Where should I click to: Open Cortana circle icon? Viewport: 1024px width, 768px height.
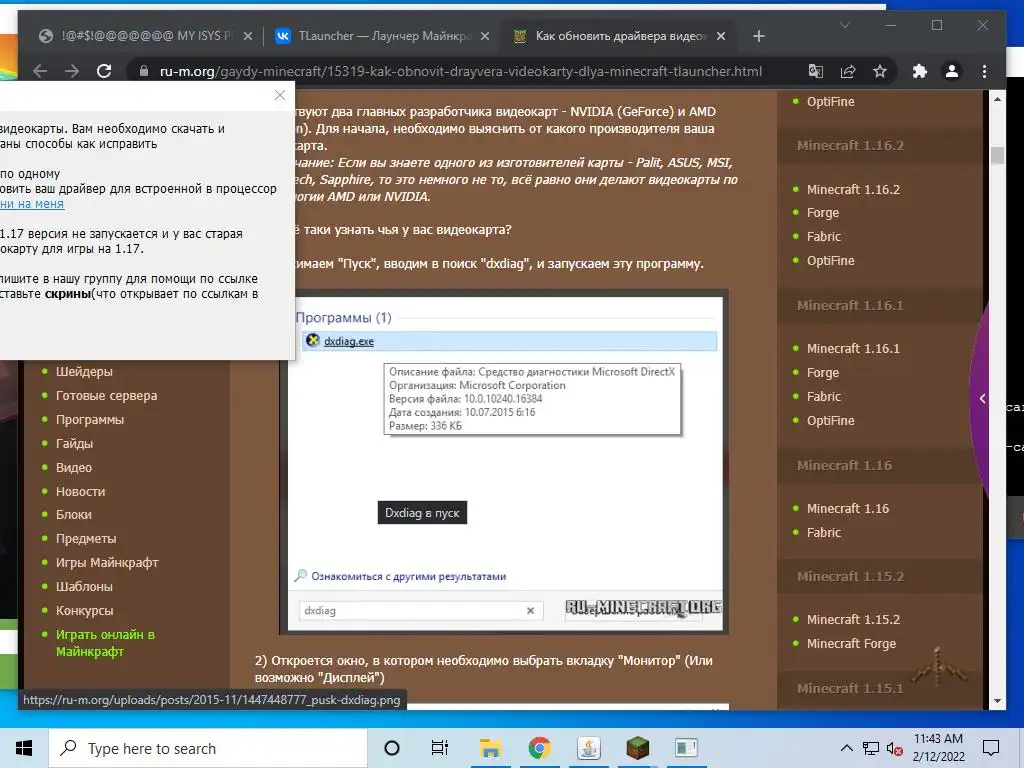pos(392,748)
